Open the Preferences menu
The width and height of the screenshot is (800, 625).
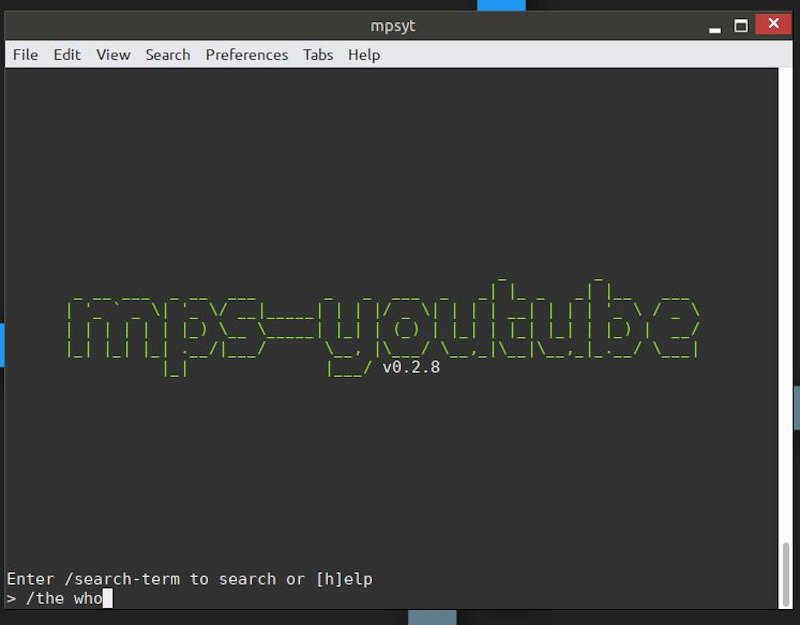click(x=246, y=55)
